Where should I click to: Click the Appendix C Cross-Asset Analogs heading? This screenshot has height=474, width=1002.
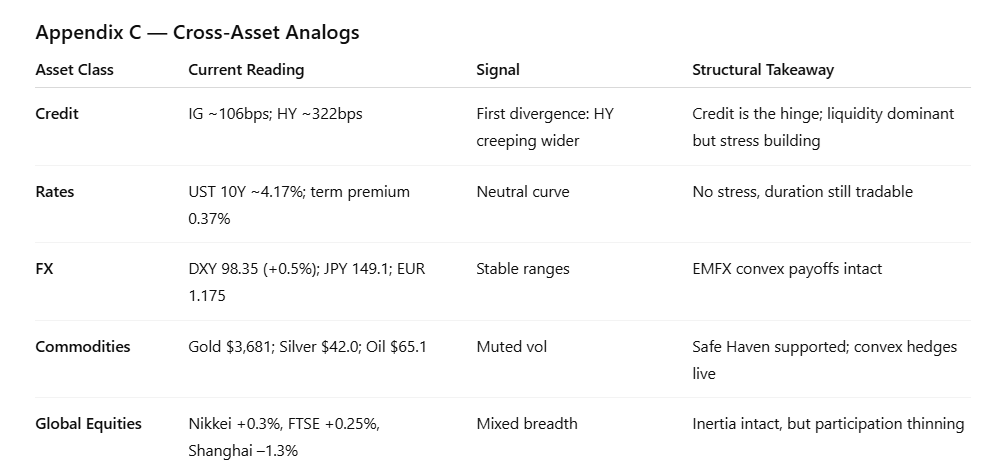(x=197, y=33)
